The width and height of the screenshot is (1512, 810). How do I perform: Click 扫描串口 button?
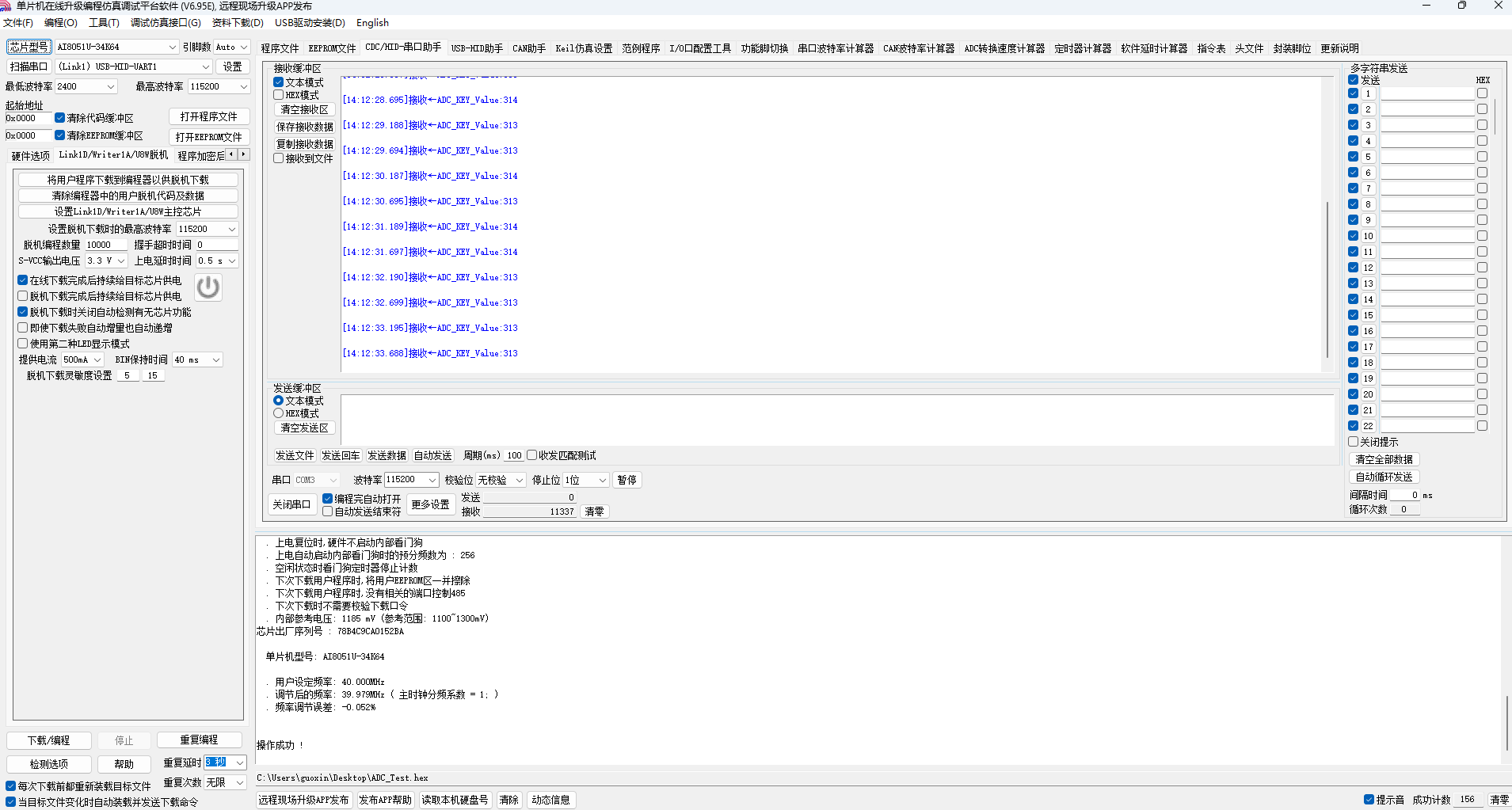tap(29, 67)
